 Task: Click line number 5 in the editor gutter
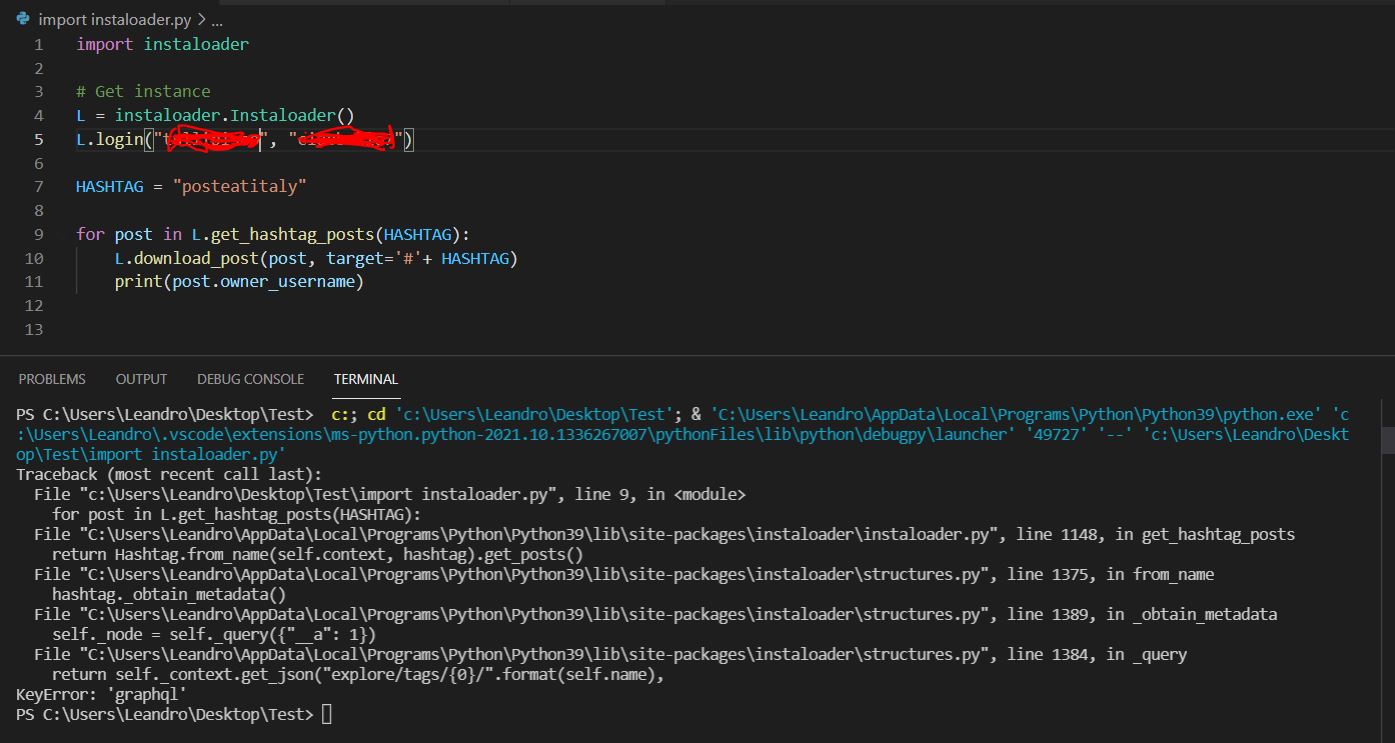[x=38, y=139]
